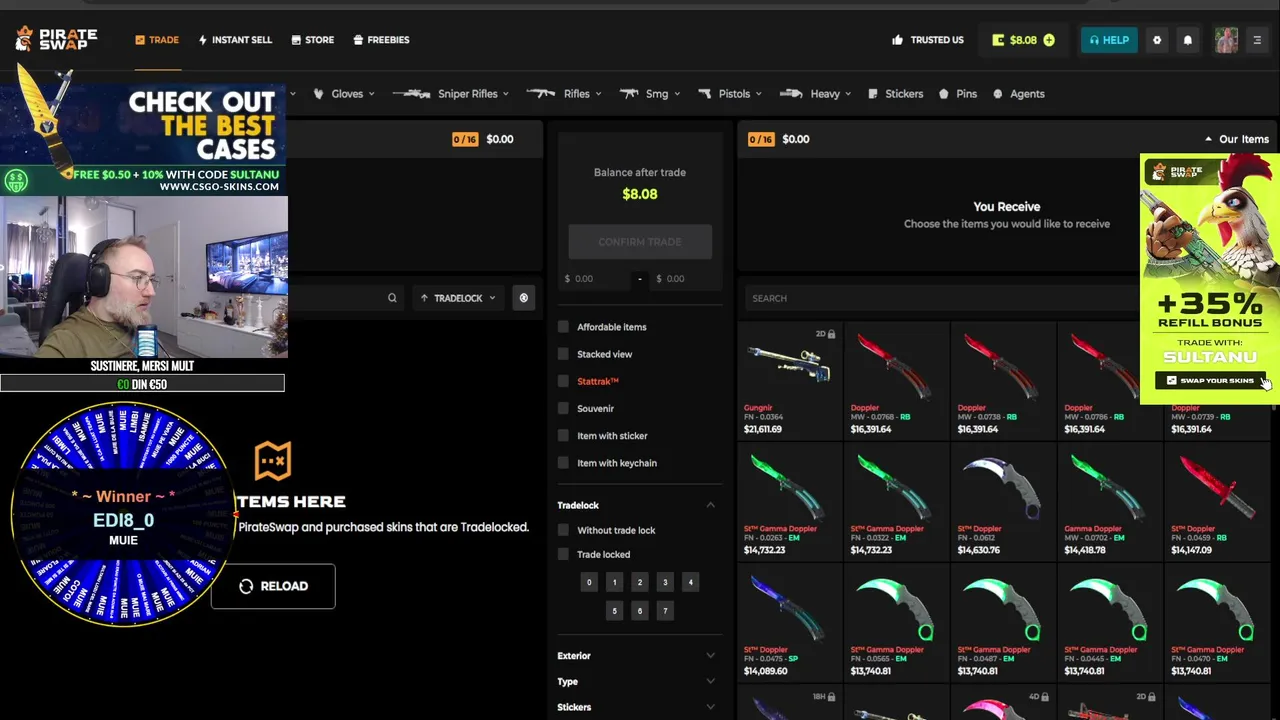Image resolution: width=1280 pixels, height=720 pixels.
Task: Click the $8.08 balance display
Action: [1023, 40]
